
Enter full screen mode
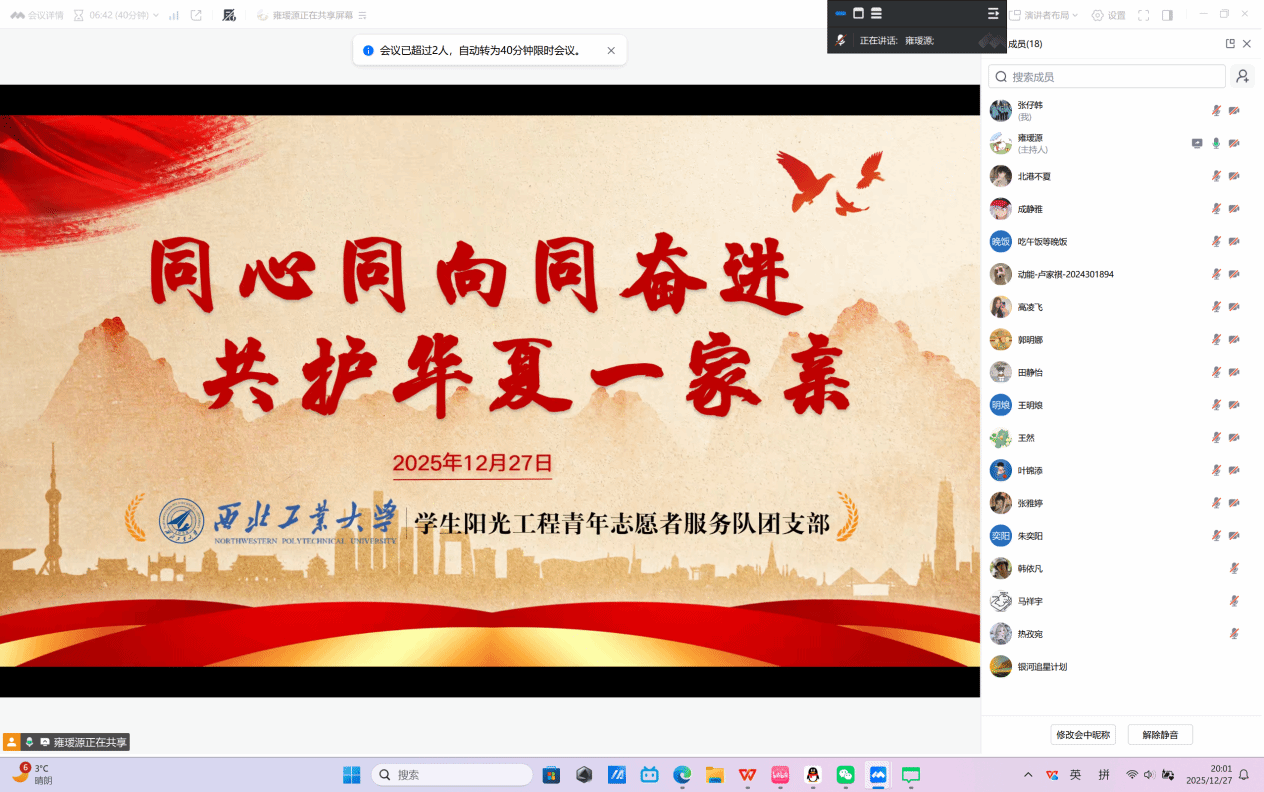[x=1143, y=15]
